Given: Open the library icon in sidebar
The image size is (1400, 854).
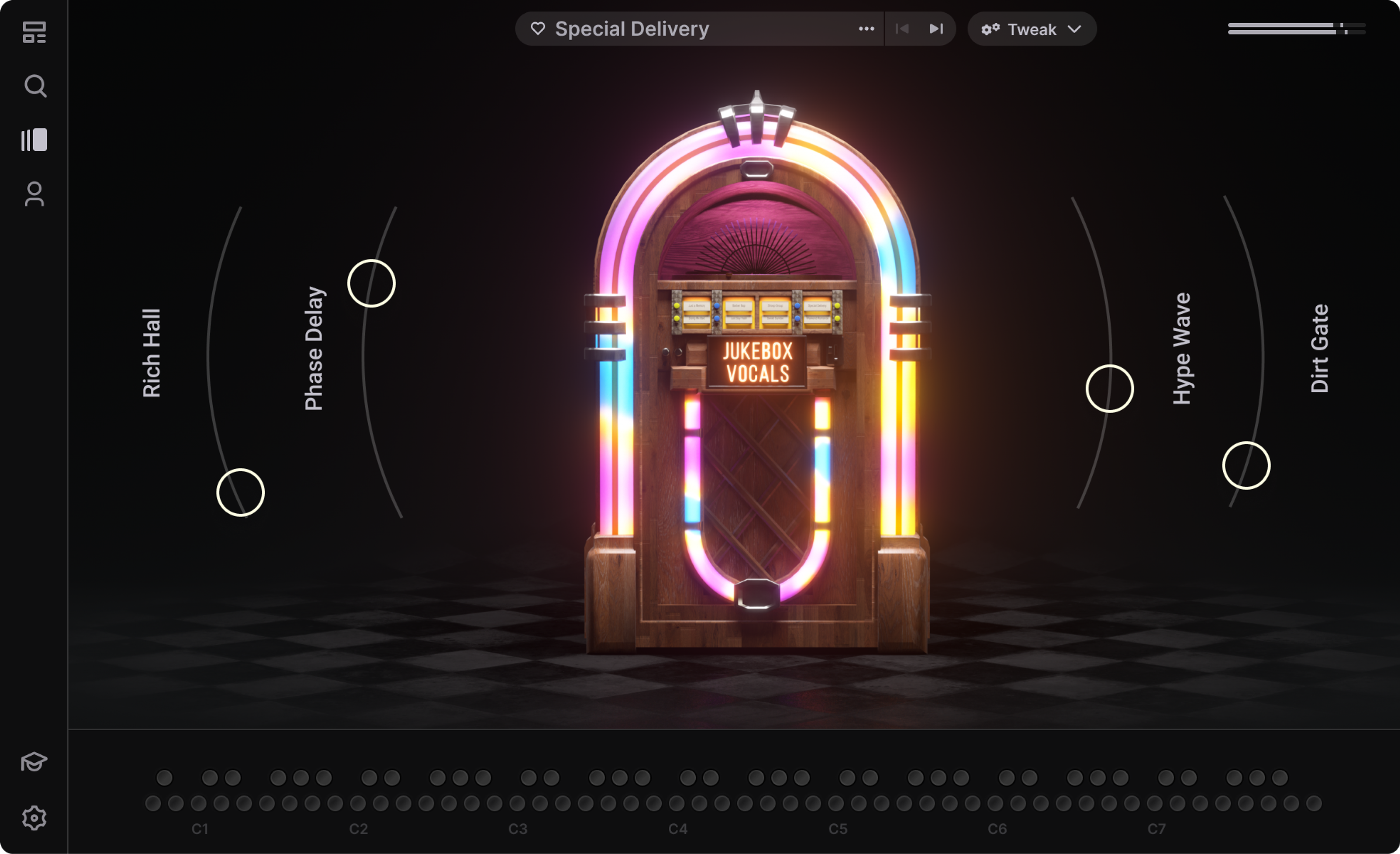Looking at the screenshot, I should 34,140.
